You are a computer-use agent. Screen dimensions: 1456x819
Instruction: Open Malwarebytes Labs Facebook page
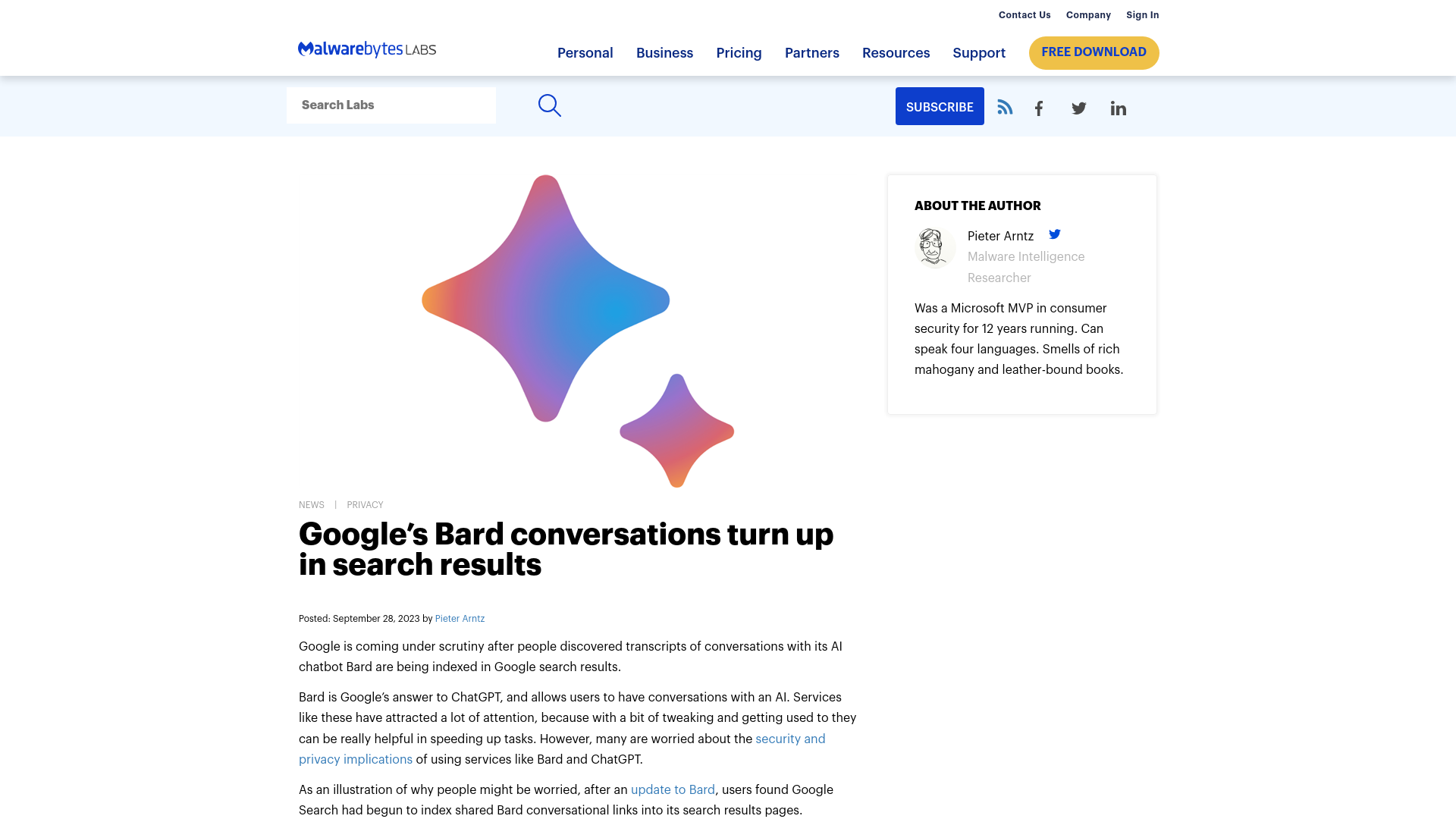[x=1039, y=108]
